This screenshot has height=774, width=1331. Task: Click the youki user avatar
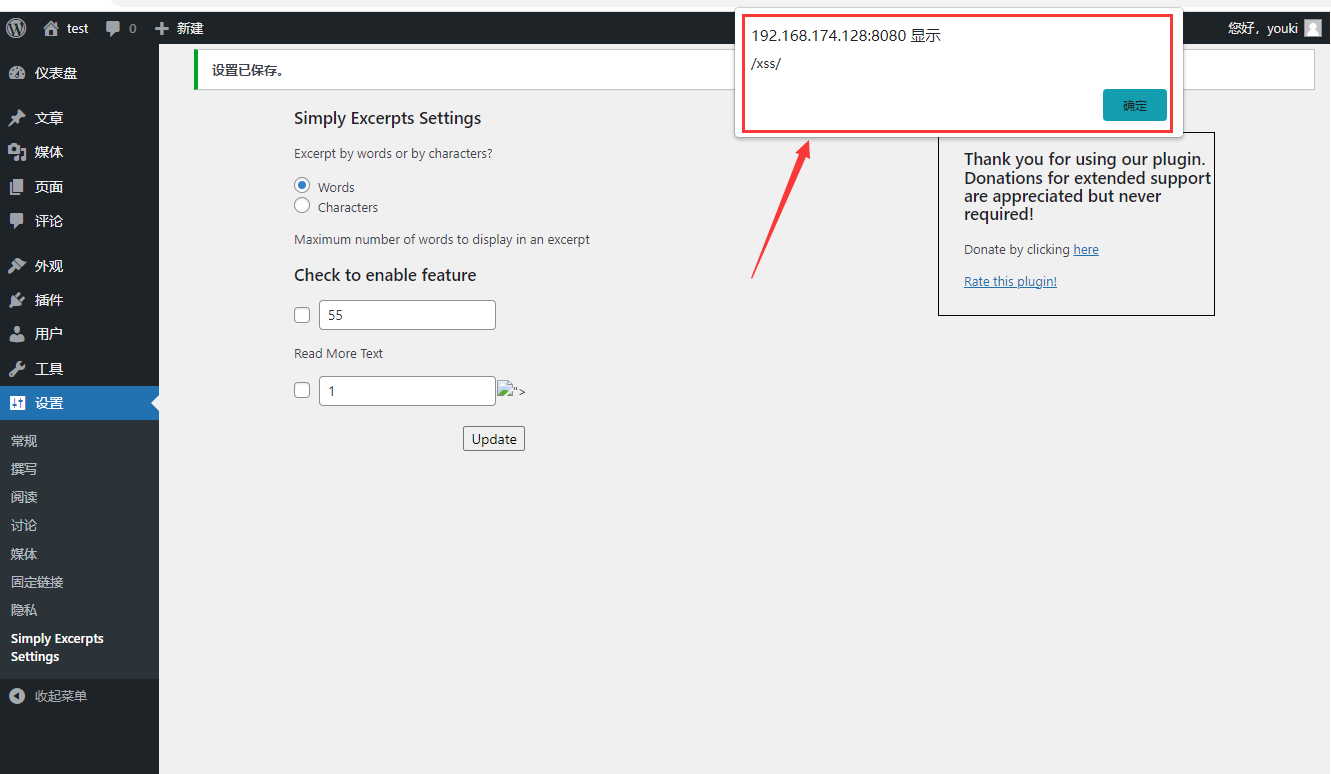(1313, 28)
